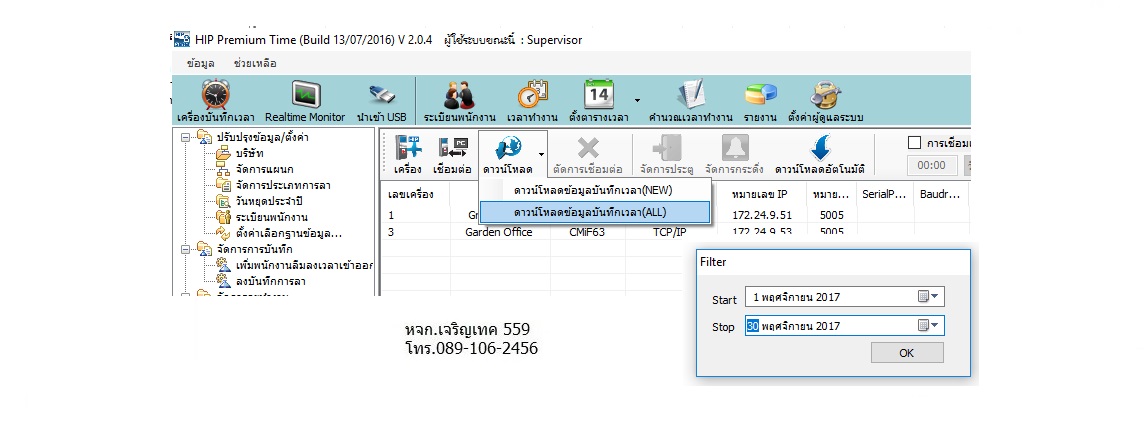The height and width of the screenshot is (422, 1144).
Task: Click the Garden Office cell
Action: coord(498,232)
